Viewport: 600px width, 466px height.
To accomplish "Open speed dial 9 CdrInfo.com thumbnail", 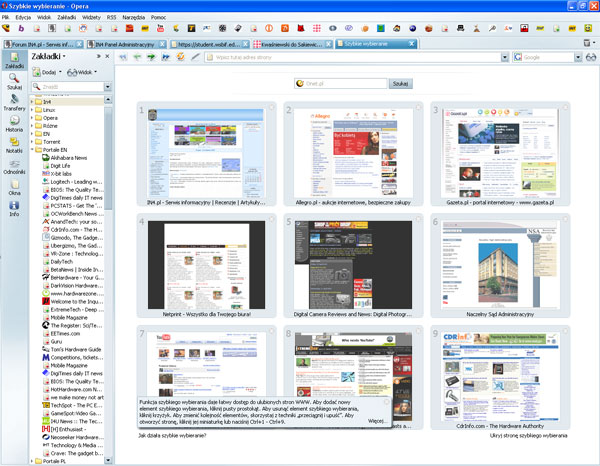I will pyautogui.click(x=500, y=377).
